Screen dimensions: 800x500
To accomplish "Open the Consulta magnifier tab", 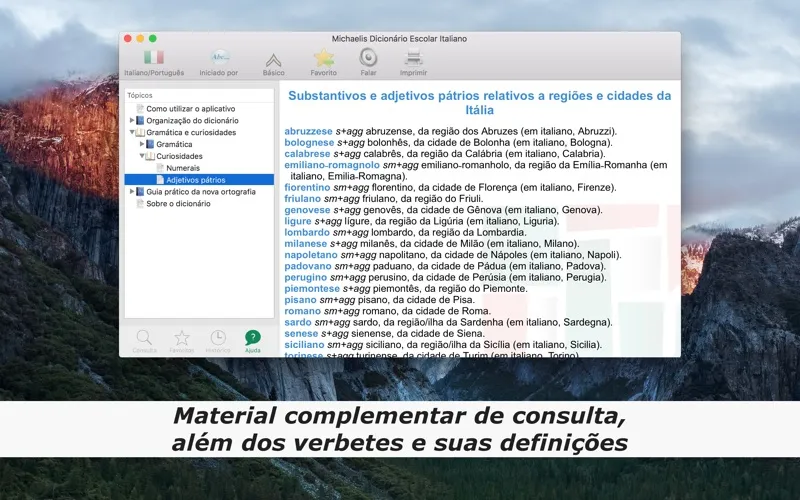I will tap(145, 338).
